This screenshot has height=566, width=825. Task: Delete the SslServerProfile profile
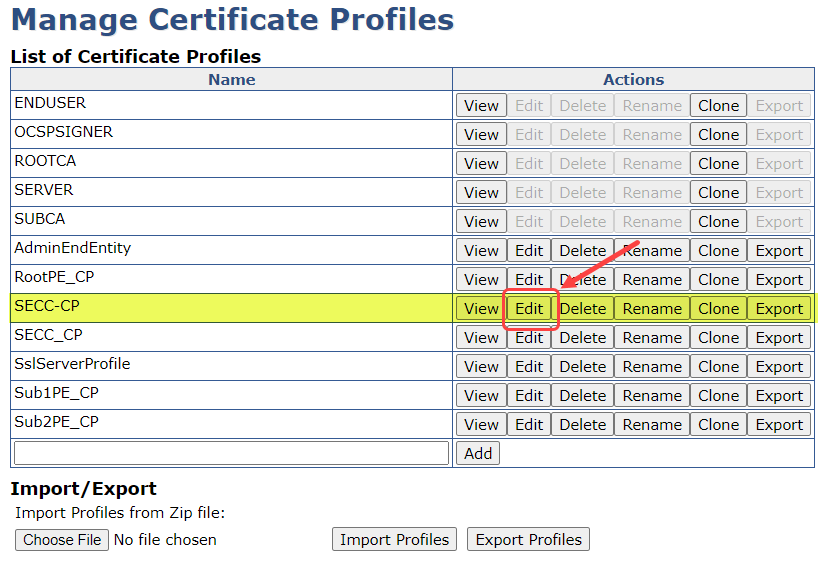coord(582,367)
